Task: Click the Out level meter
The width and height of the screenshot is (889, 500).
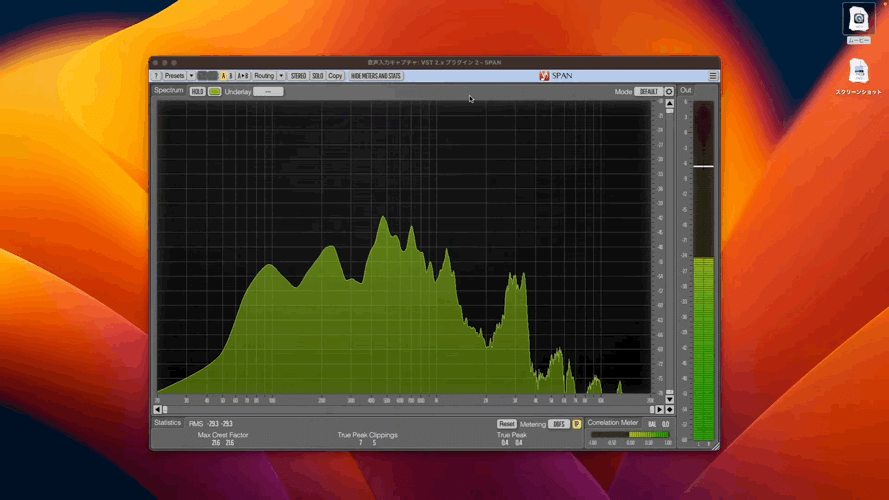Action: pyautogui.click(x=704, y=271)
